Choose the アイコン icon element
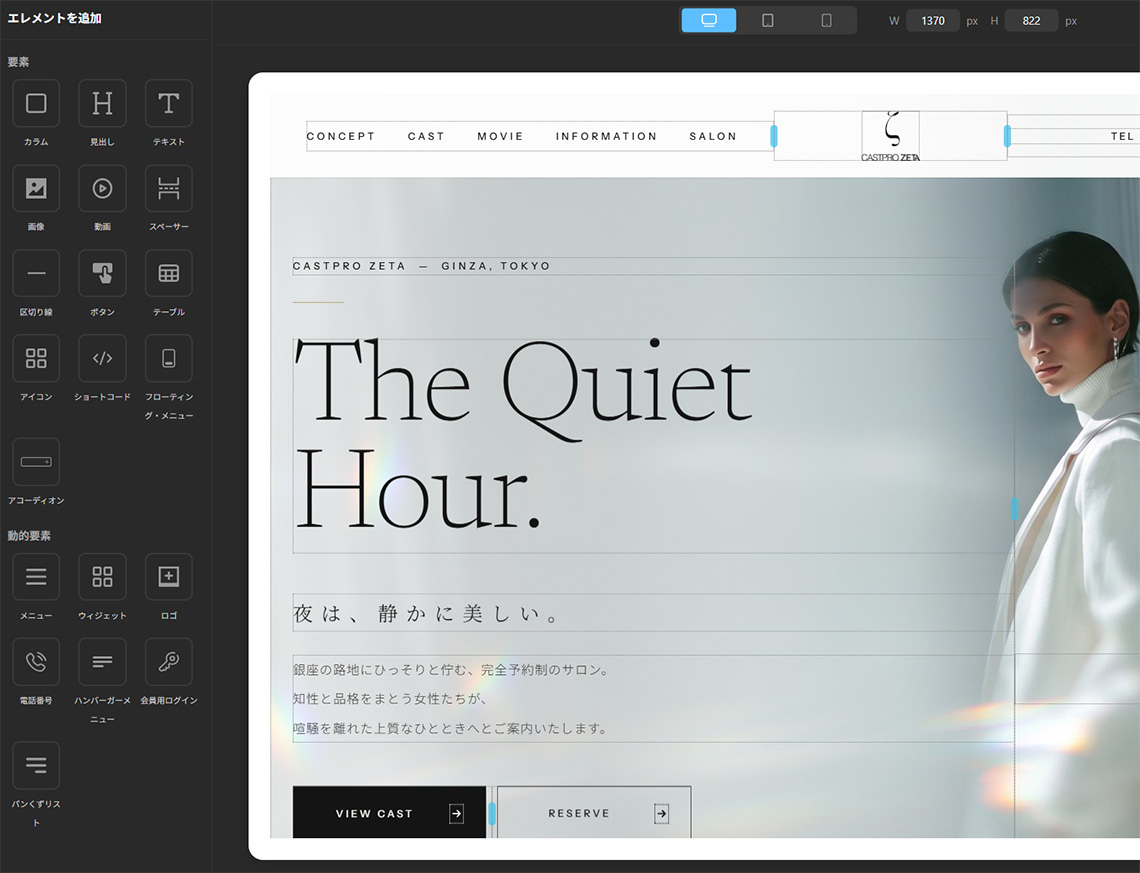This screenshot has width=1140, height=873. coord(36,358)
